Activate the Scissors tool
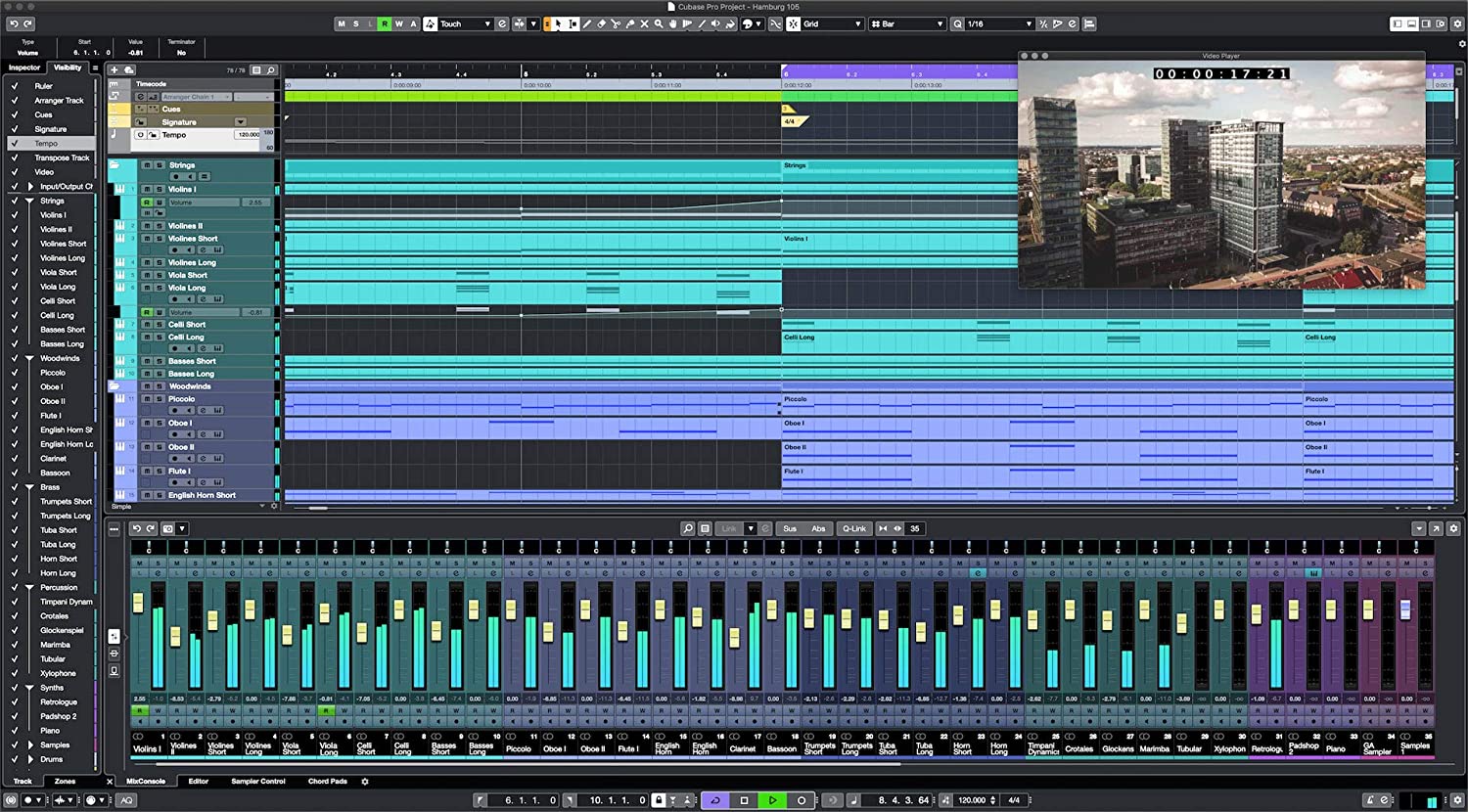This screenshot has width=1468, height=812. [x=617, y=24]
